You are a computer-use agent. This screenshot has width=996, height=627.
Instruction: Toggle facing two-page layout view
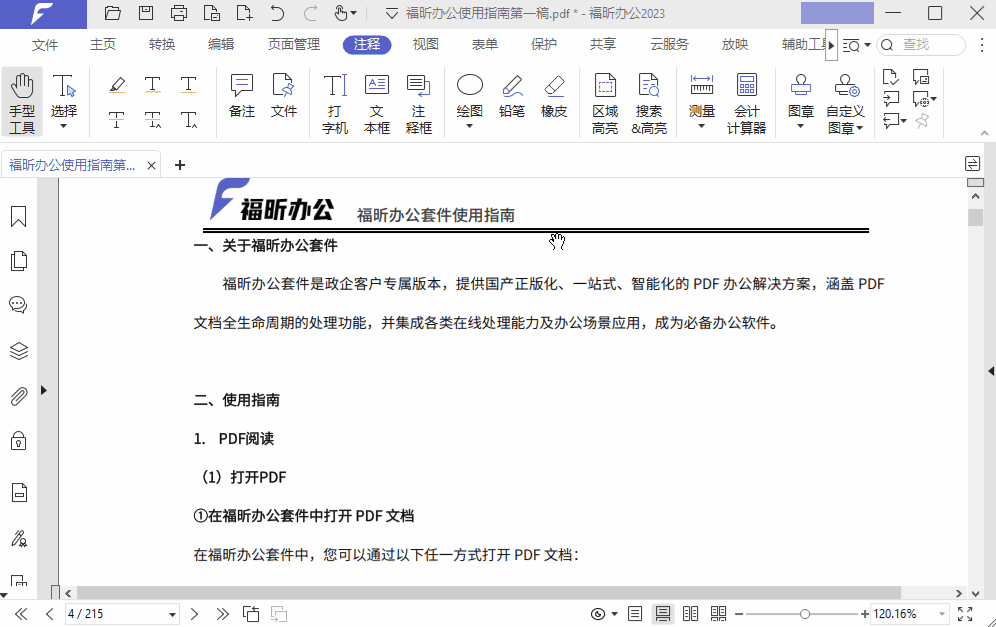[x=690, y=613]
